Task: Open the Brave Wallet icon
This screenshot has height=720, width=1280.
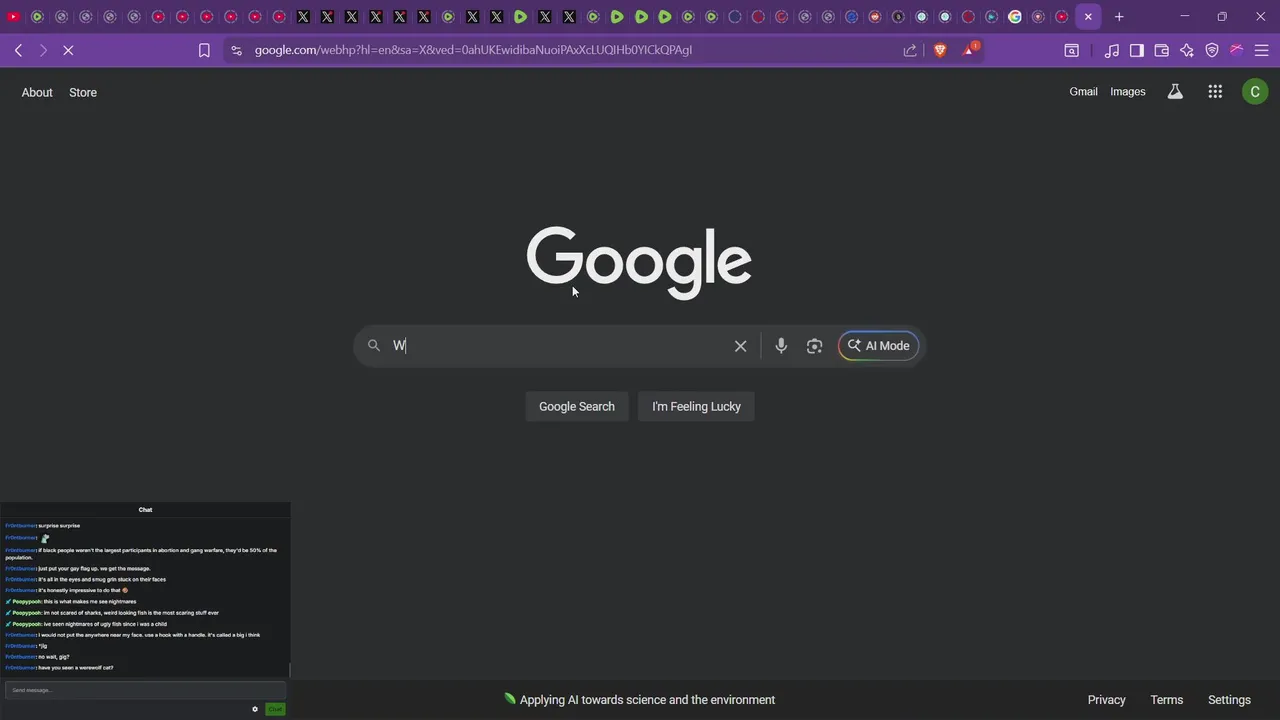Action: (x=1162, y=50)
